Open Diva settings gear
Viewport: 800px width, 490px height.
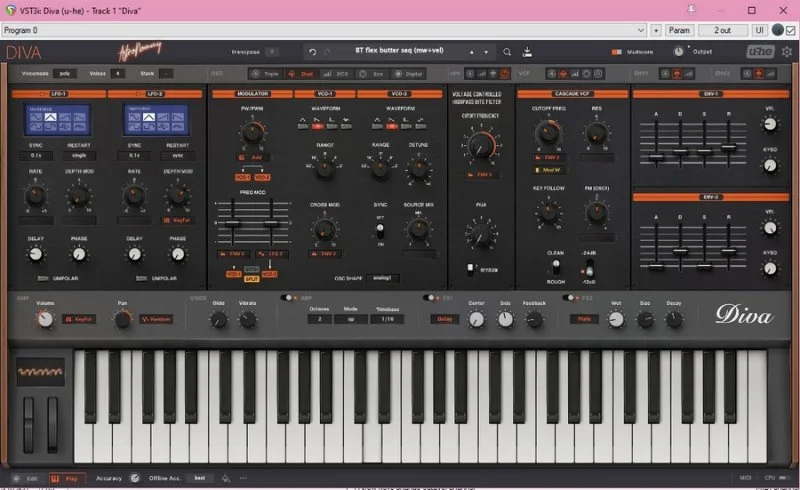point(787,52)
